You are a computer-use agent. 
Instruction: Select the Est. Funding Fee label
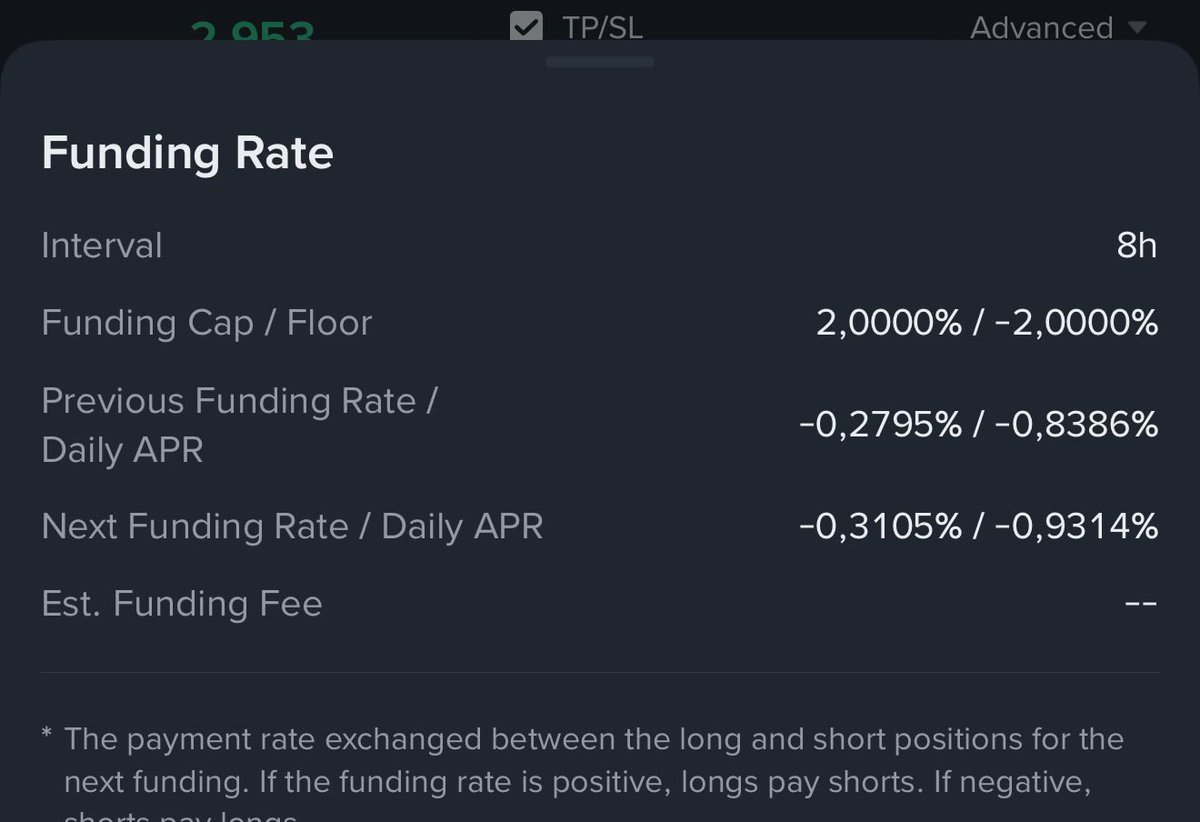(x=182, y=604)
